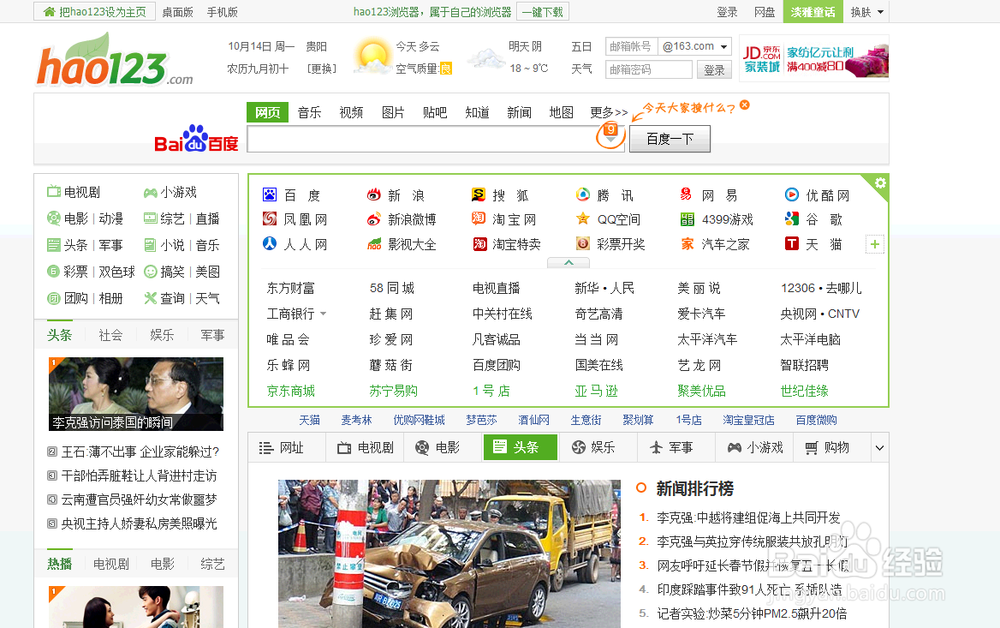
Task: Open the @163.com mail domain dropdown
Action: (x=694, y=45)
